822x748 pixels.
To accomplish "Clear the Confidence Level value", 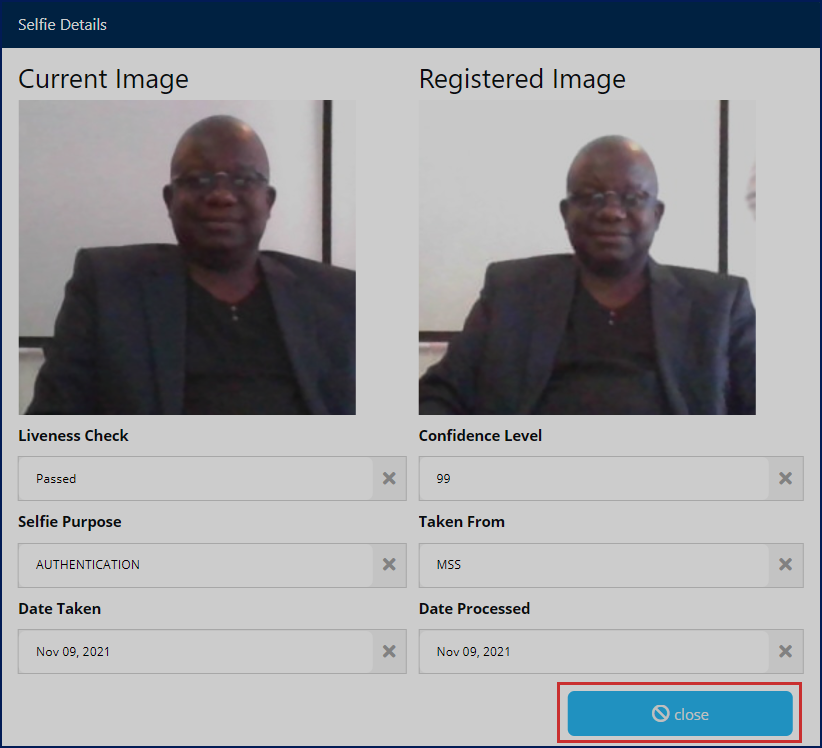I will [785, 479].
